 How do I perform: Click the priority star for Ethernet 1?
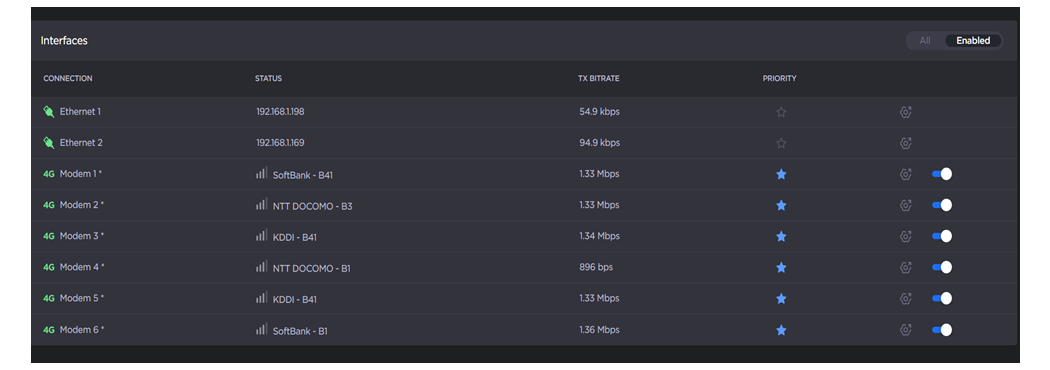(781, 112)
